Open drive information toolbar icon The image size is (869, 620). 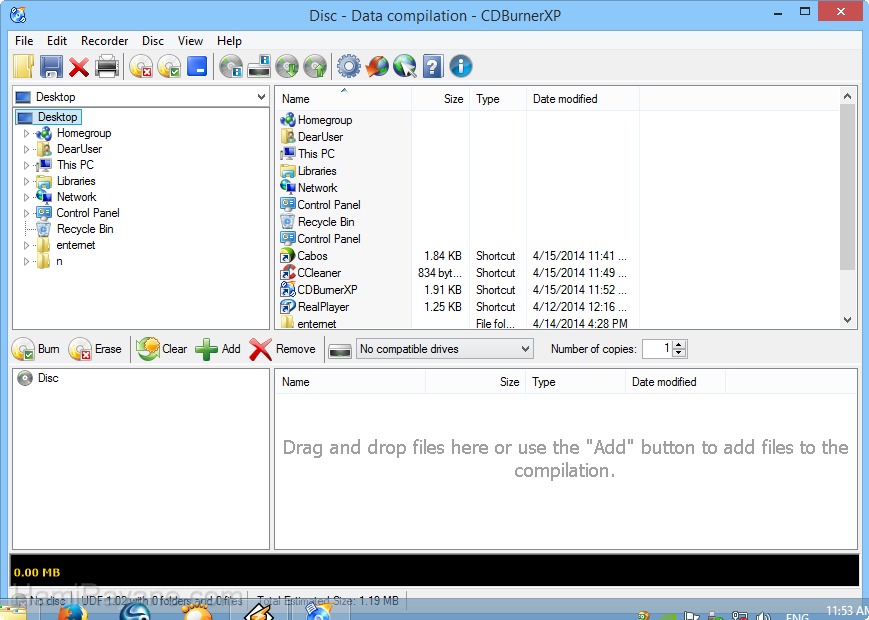259,66
